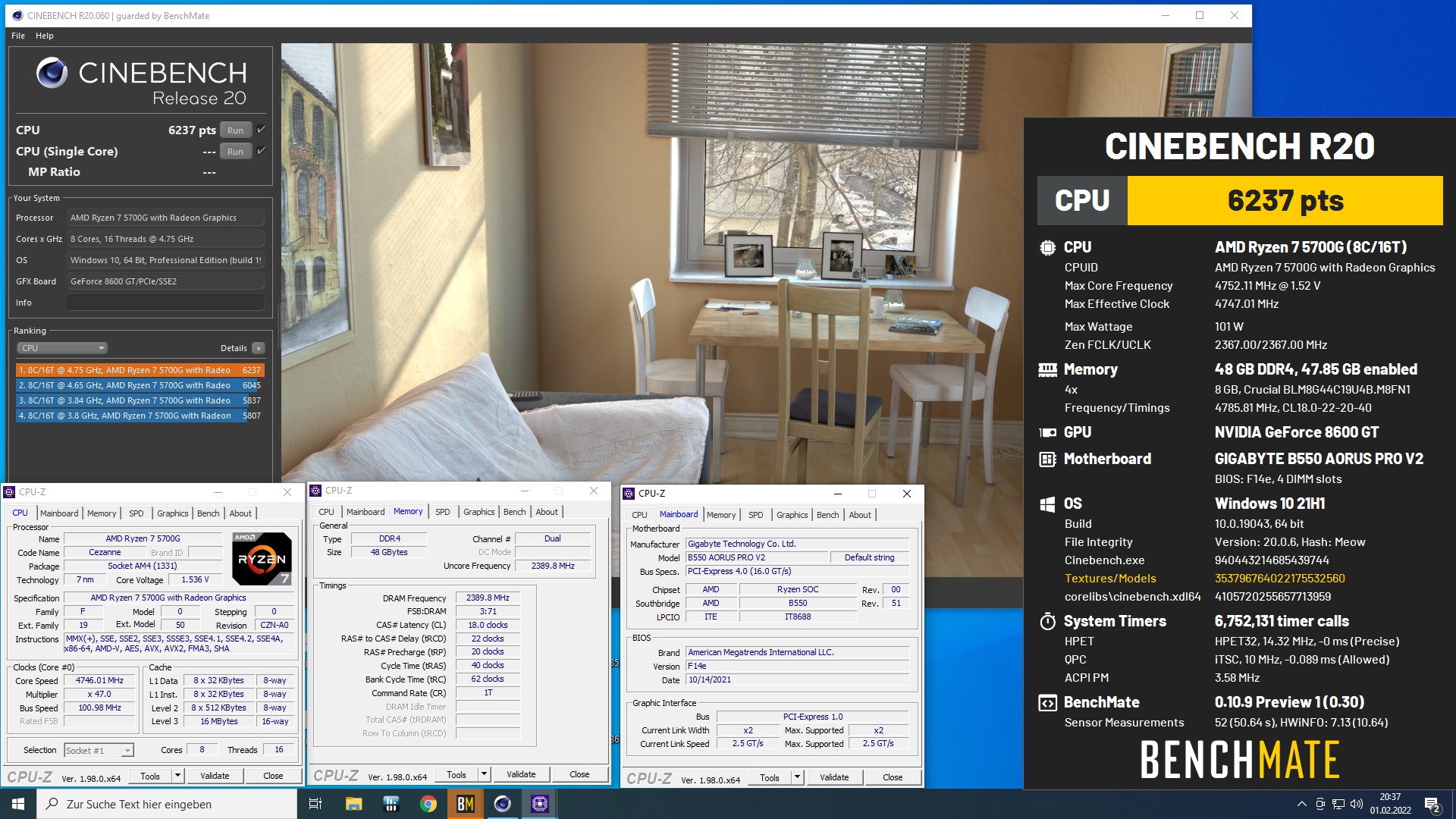Click the Mainboard CPU-Z window title icon
This screenshot has height=819, width=1456.
tap(629, 494)
